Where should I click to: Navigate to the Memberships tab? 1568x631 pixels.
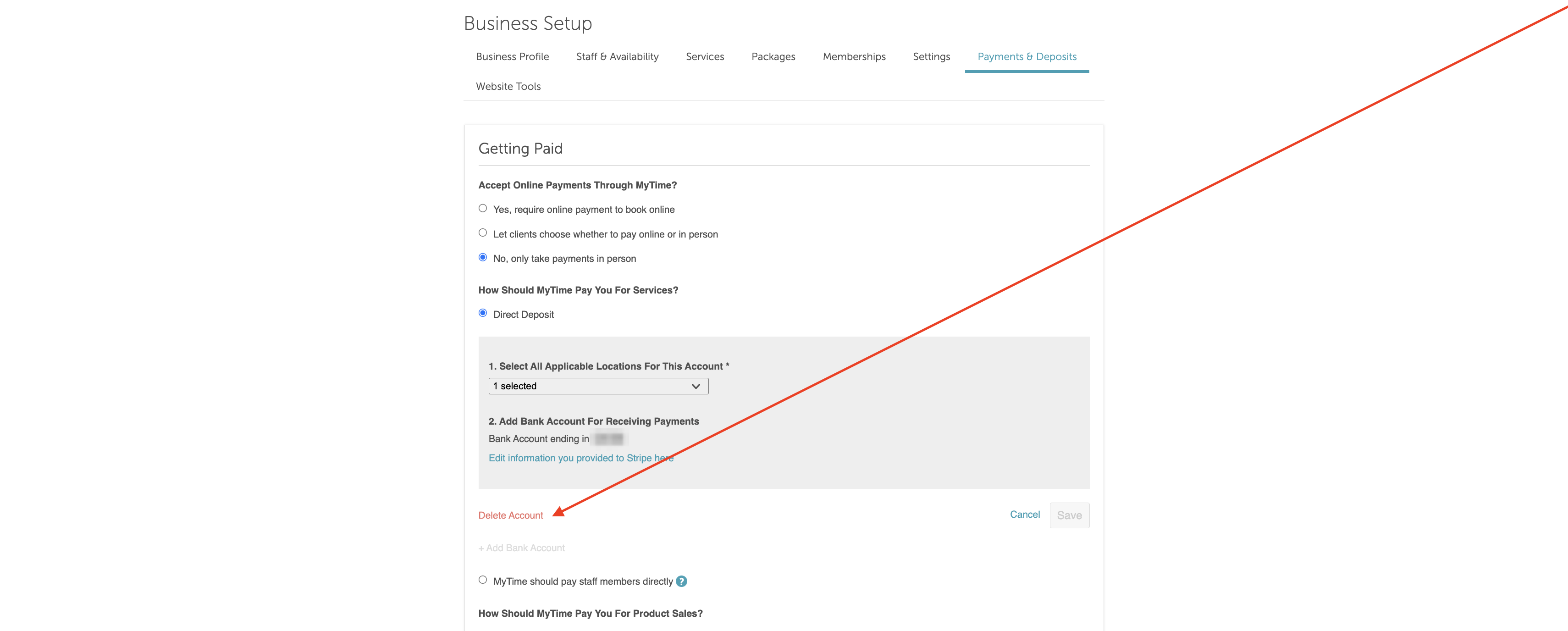coord(853,57)
